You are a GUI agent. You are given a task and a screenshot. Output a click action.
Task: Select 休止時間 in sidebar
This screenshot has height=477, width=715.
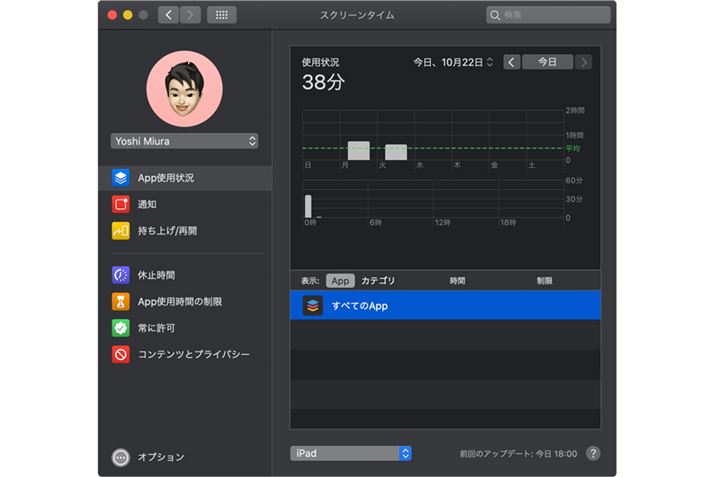(185, 275)
